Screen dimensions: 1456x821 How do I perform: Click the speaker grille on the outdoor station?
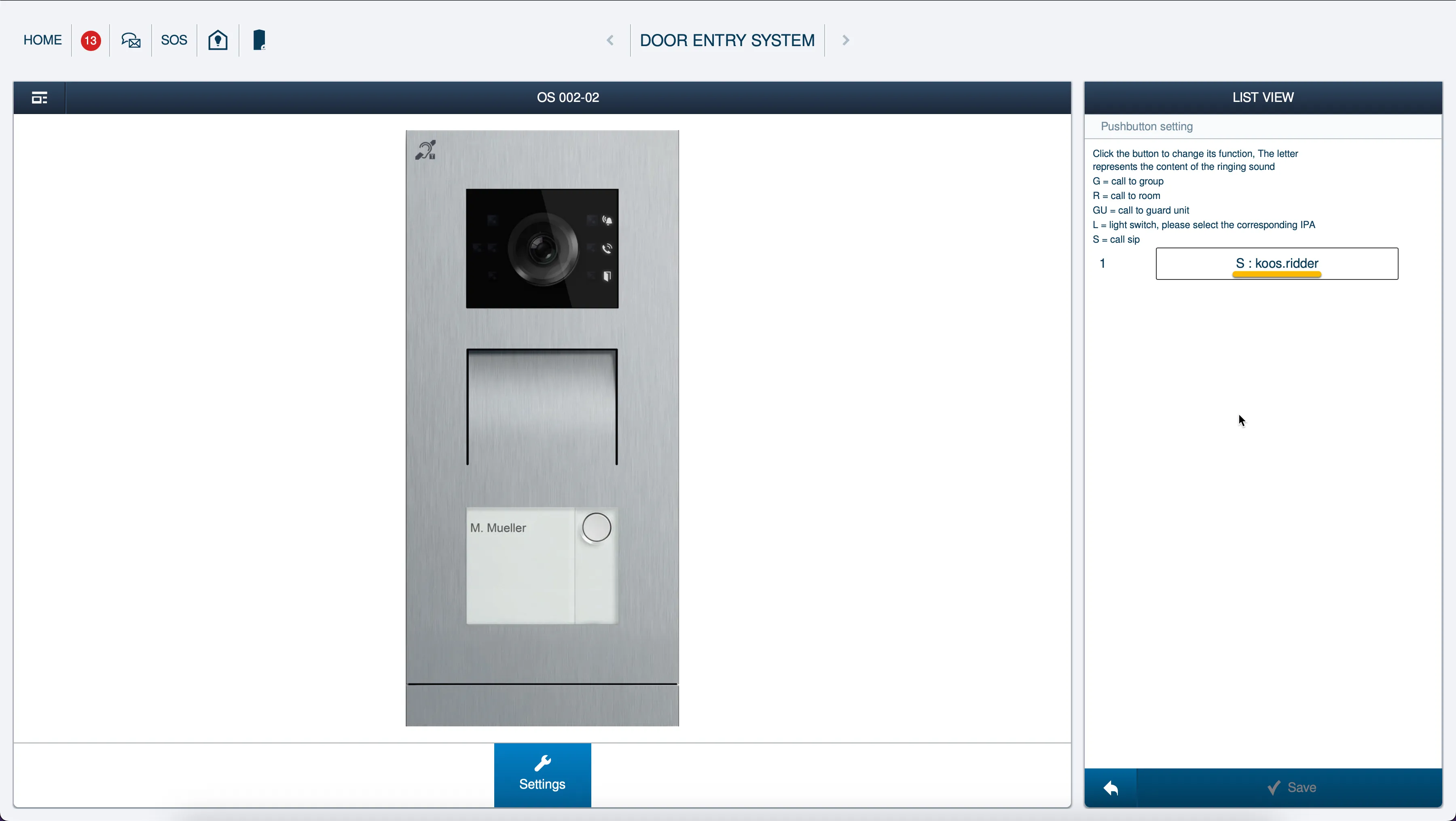pyautogui.click(x=542, y=407)
